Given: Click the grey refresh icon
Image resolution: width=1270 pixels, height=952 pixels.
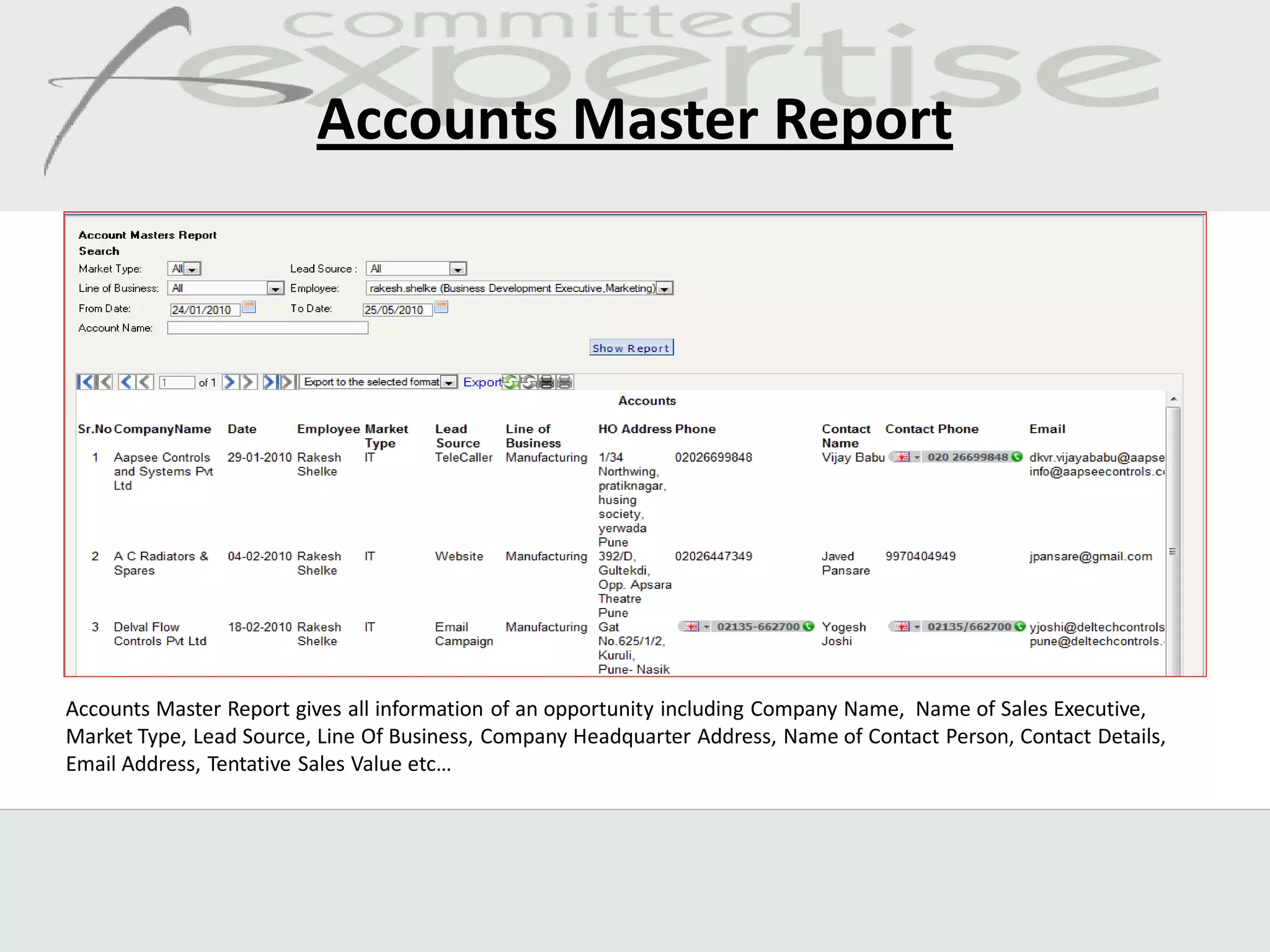Looking at the screenshot, I should (529, 382).
